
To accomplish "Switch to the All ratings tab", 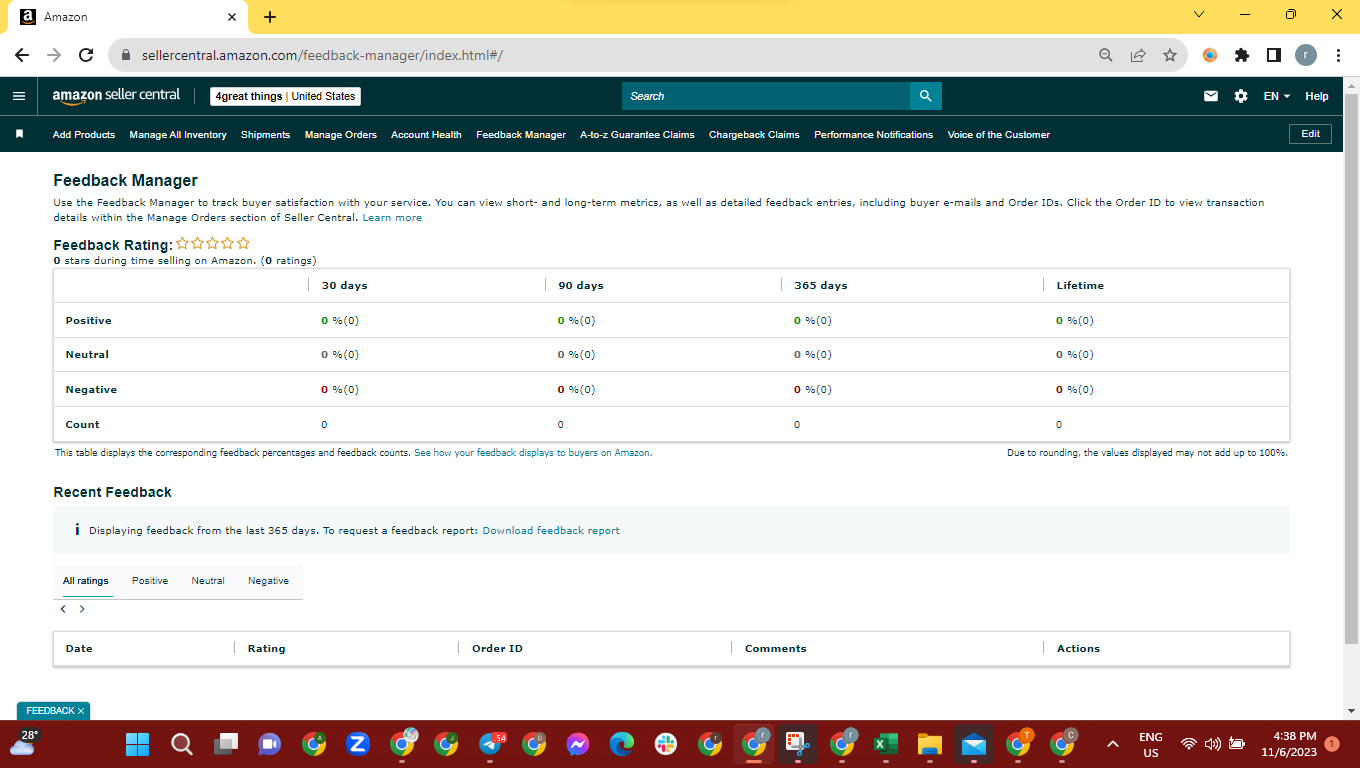I will tap(86, 581).
